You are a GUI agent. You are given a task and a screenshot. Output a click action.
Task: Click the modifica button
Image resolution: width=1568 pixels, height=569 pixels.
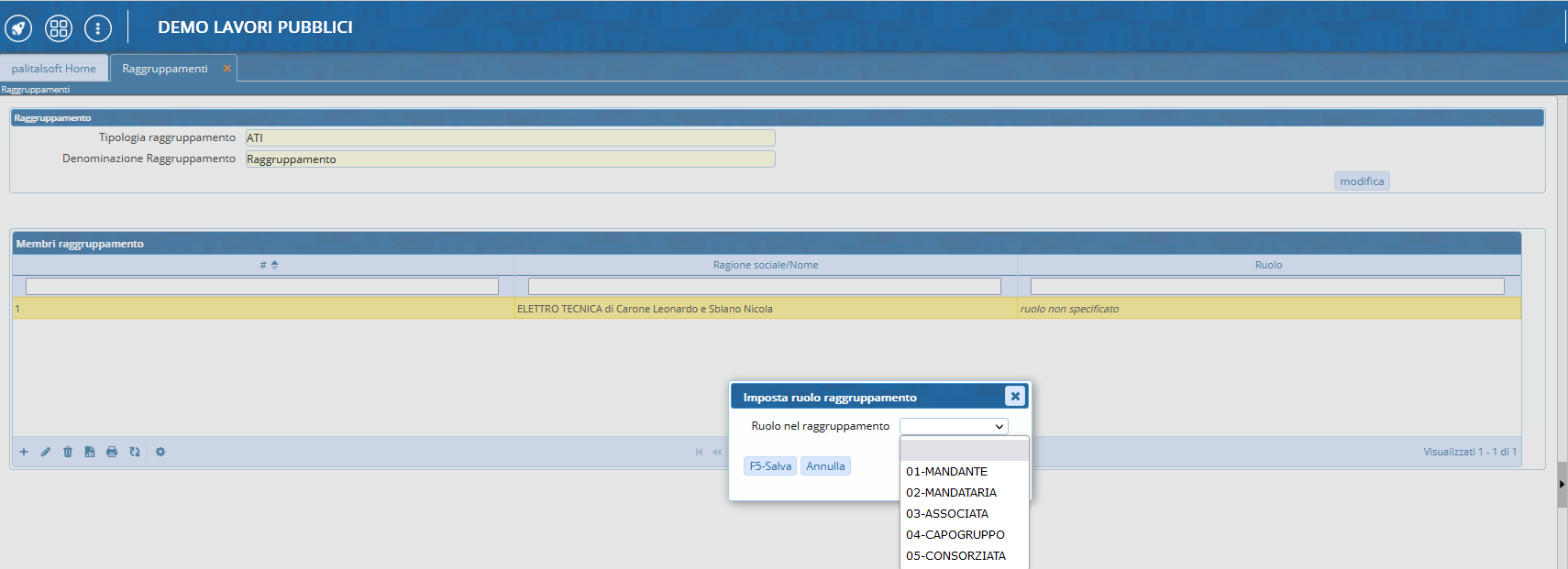tap(1362, 181)
